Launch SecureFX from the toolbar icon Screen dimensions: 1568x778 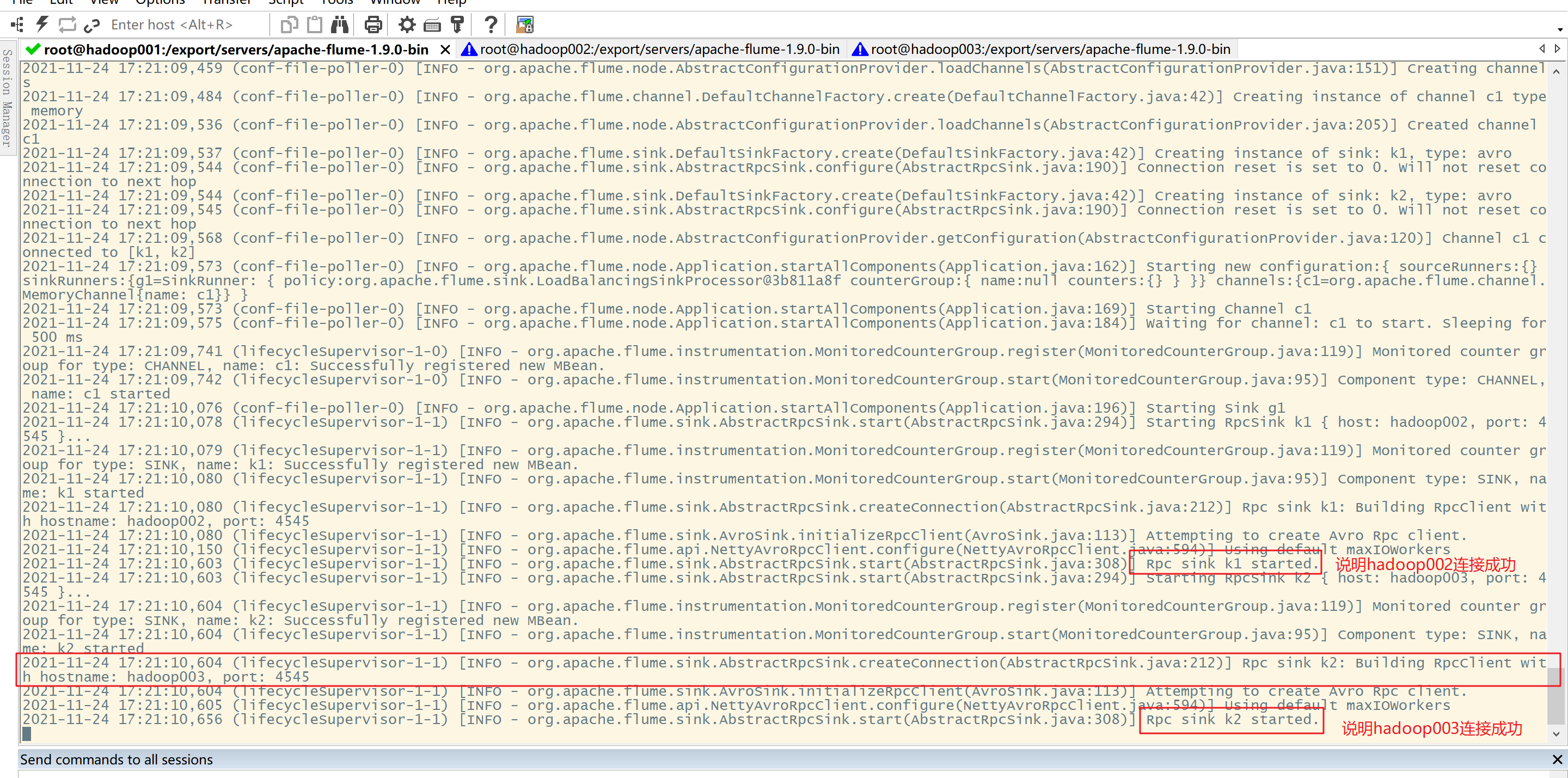click(x=525, y=25)
